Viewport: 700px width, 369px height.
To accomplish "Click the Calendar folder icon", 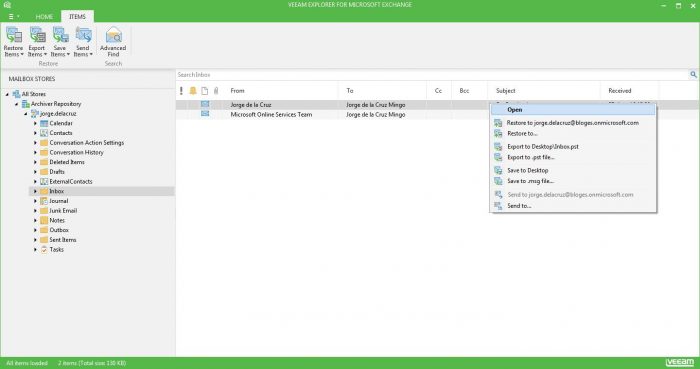I will point(44,123).
